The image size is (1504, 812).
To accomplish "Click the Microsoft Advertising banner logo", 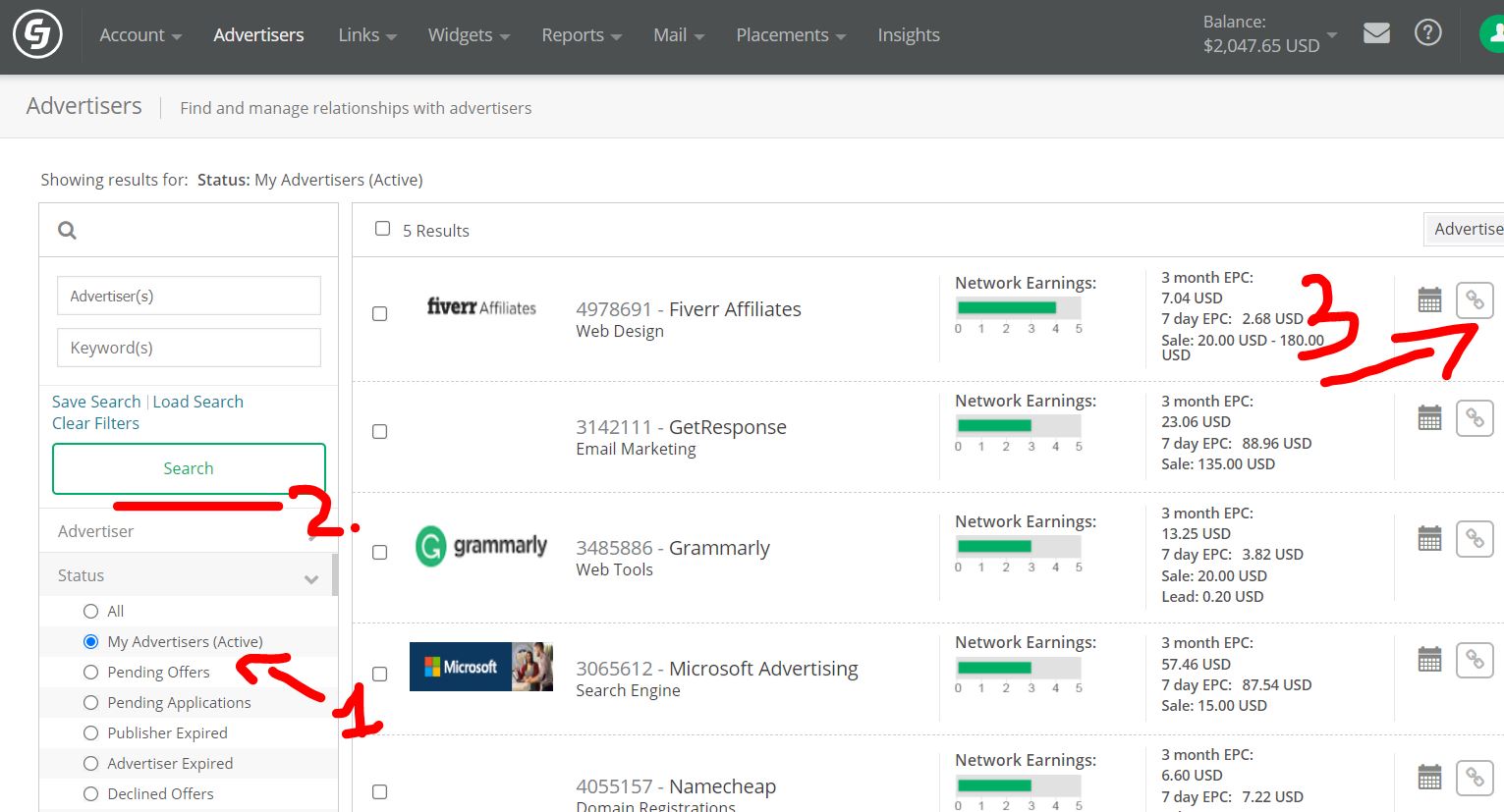I will tap(480, 667).
